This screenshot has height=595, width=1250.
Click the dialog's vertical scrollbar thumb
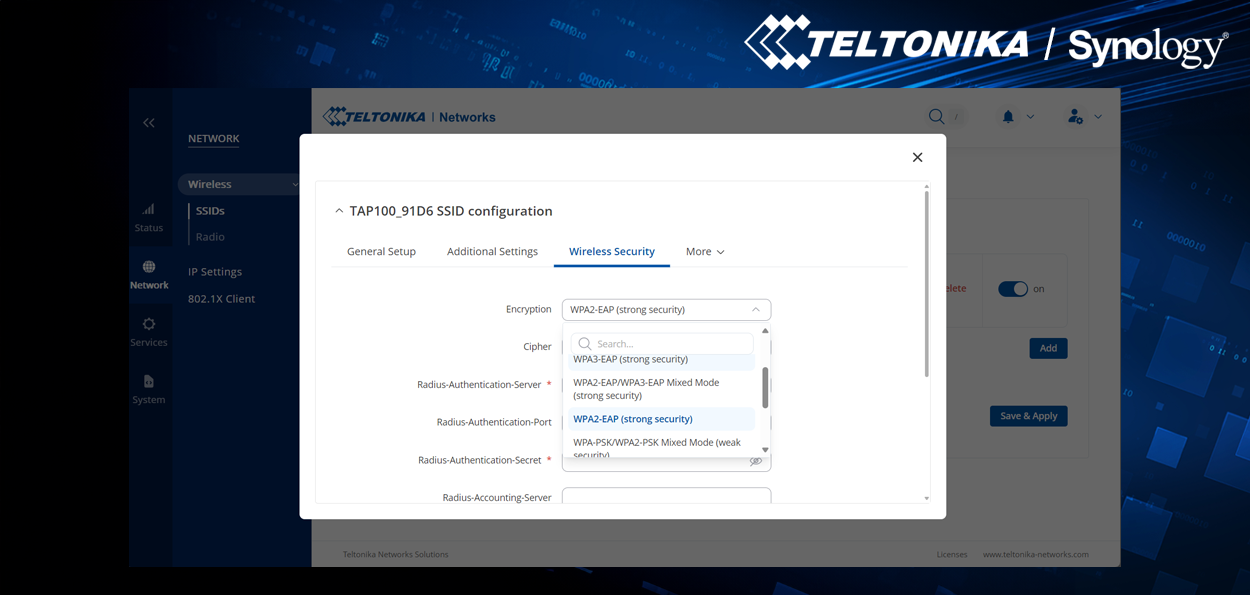coord(926,284)
